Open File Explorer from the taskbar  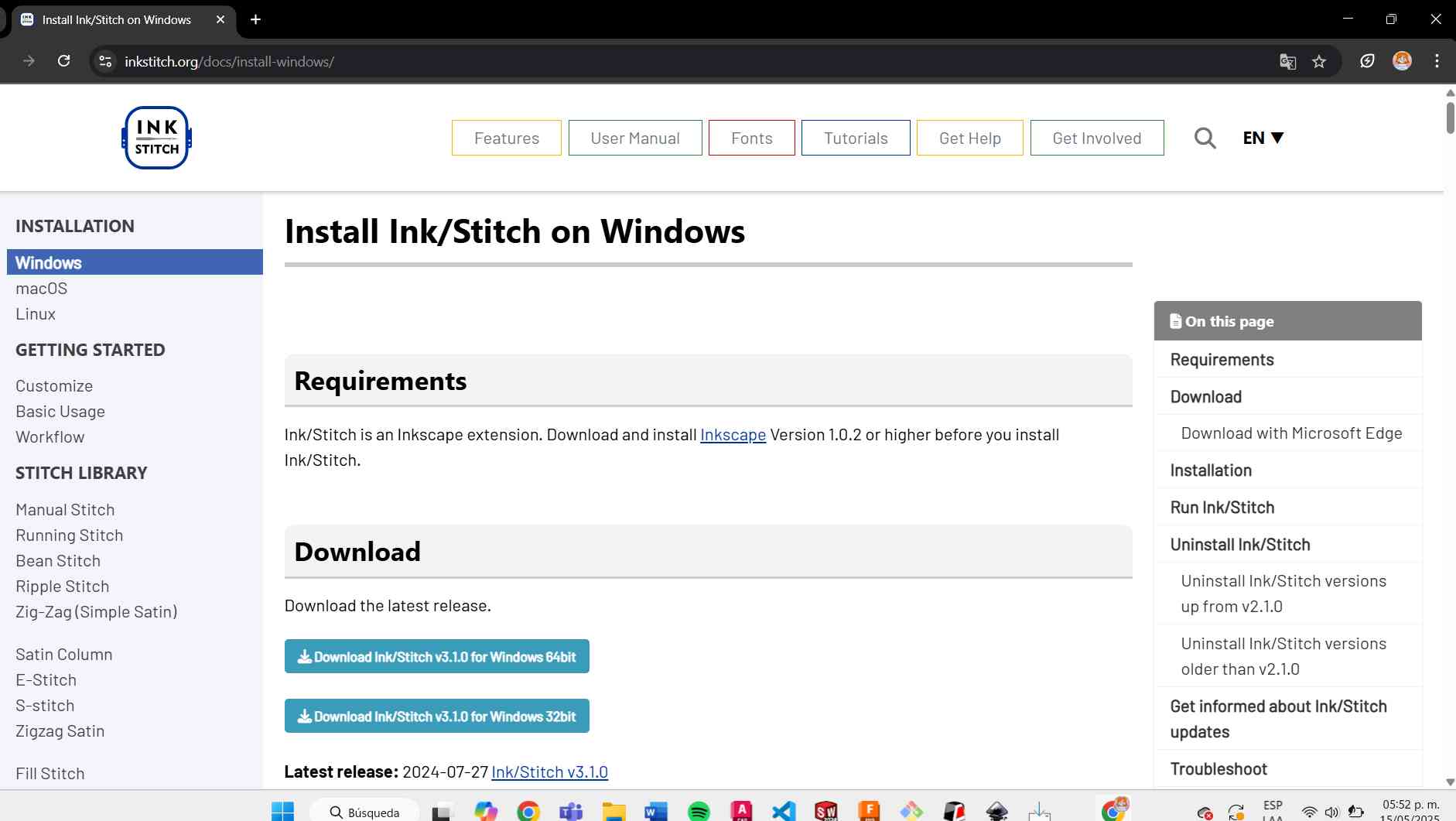pyautogui.click(x=614, y=811)
